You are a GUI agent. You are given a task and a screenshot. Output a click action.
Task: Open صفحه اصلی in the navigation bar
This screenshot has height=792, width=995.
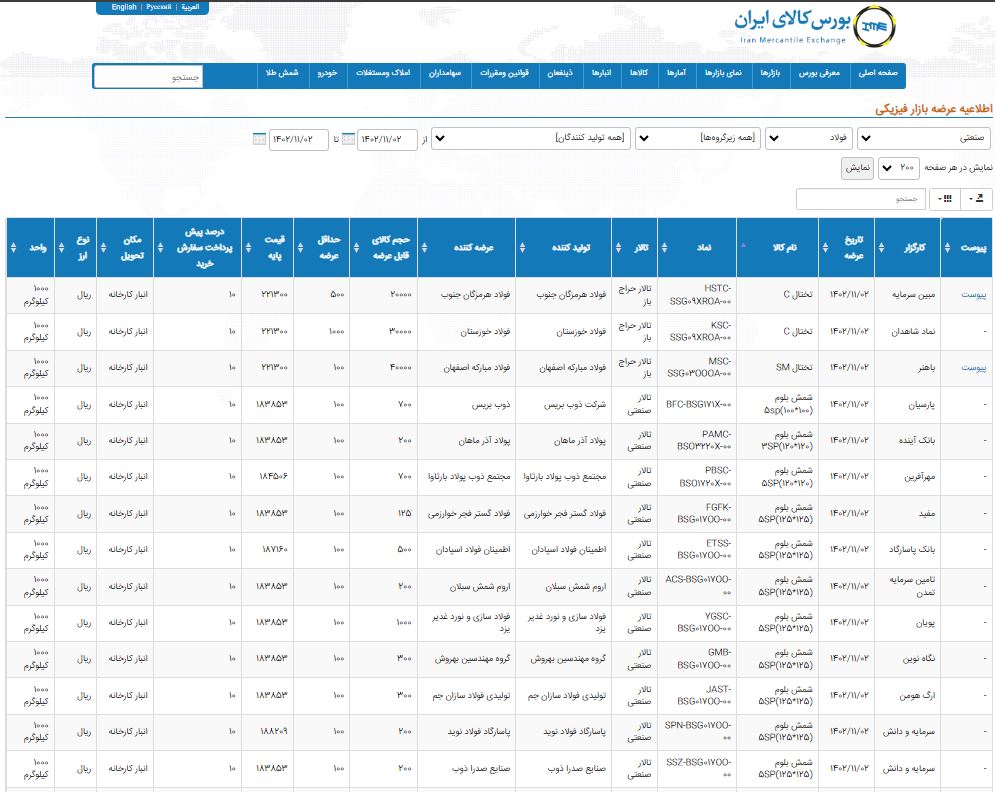point(878,73)
